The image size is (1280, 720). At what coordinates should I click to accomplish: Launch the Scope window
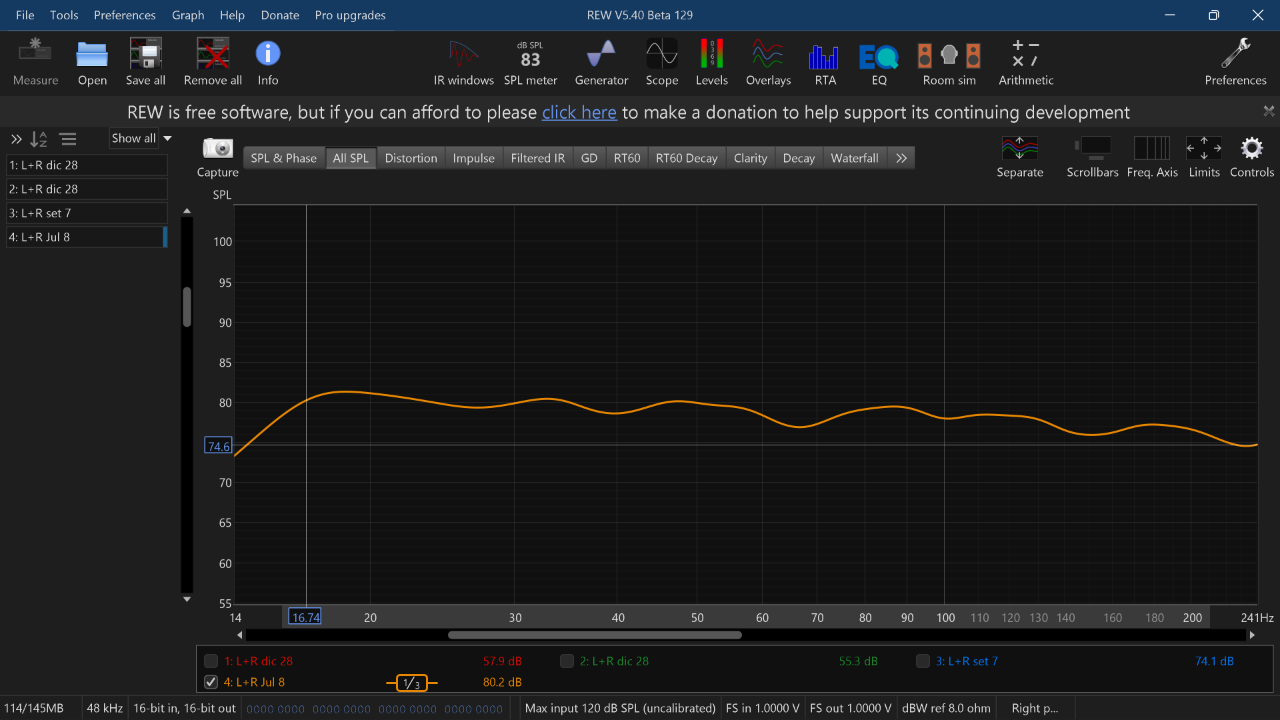tap(661, 63)
